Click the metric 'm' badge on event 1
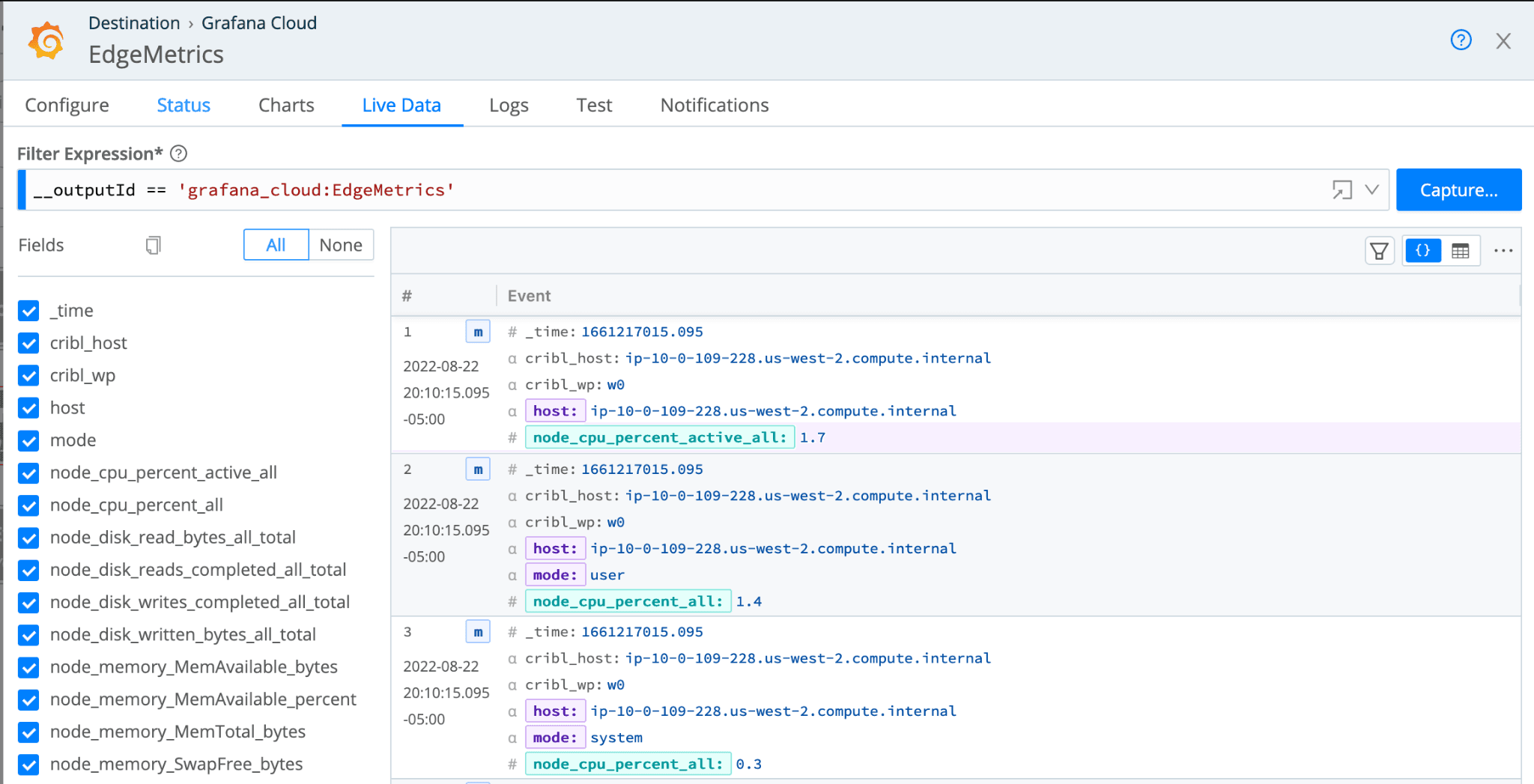 (478, 332)
